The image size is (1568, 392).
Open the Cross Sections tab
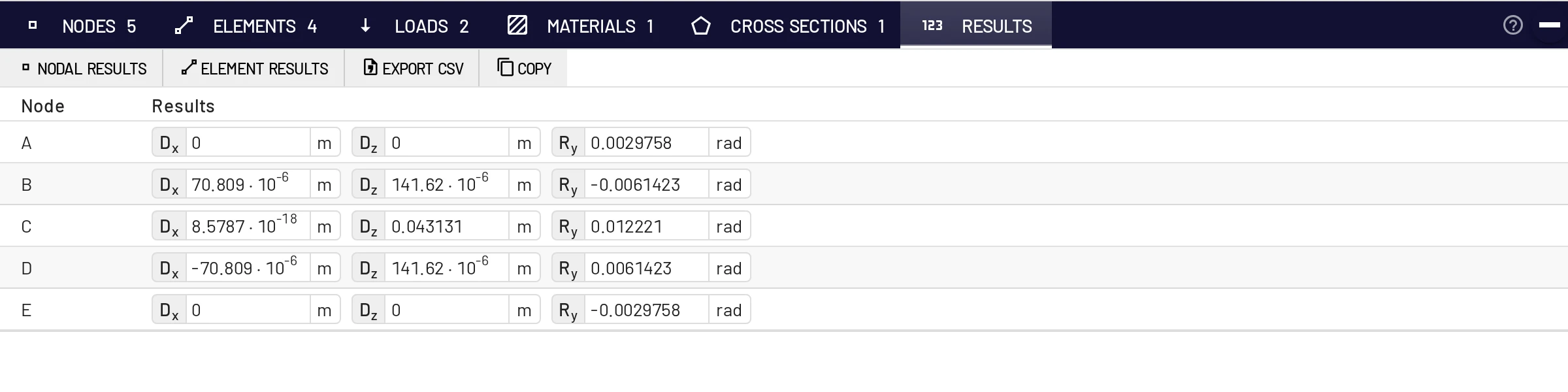click(x=788, y=26)
